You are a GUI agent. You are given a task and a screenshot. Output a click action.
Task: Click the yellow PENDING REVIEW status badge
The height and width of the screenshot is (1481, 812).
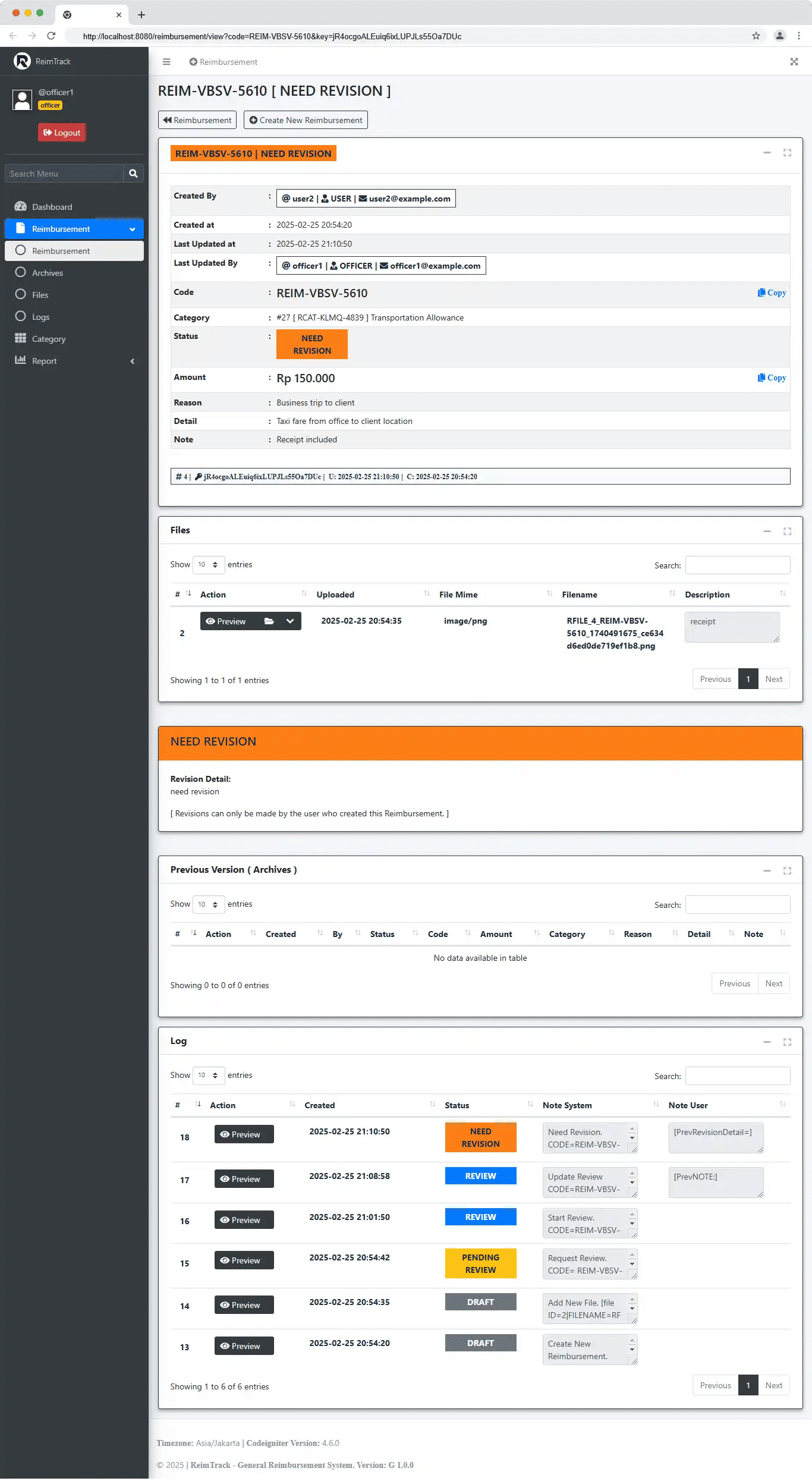click(x=480, y=1263)
